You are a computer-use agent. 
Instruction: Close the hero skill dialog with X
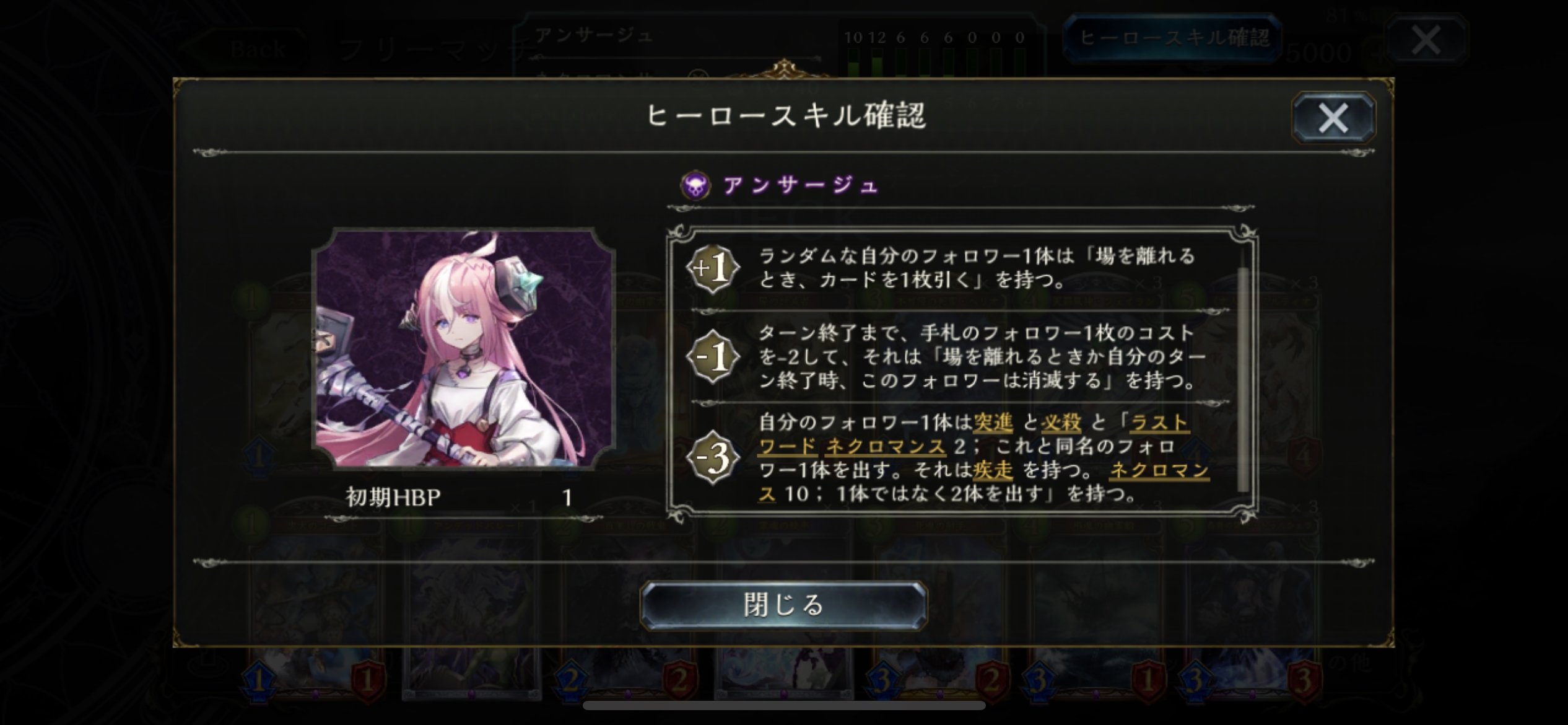coord(1333,118)
